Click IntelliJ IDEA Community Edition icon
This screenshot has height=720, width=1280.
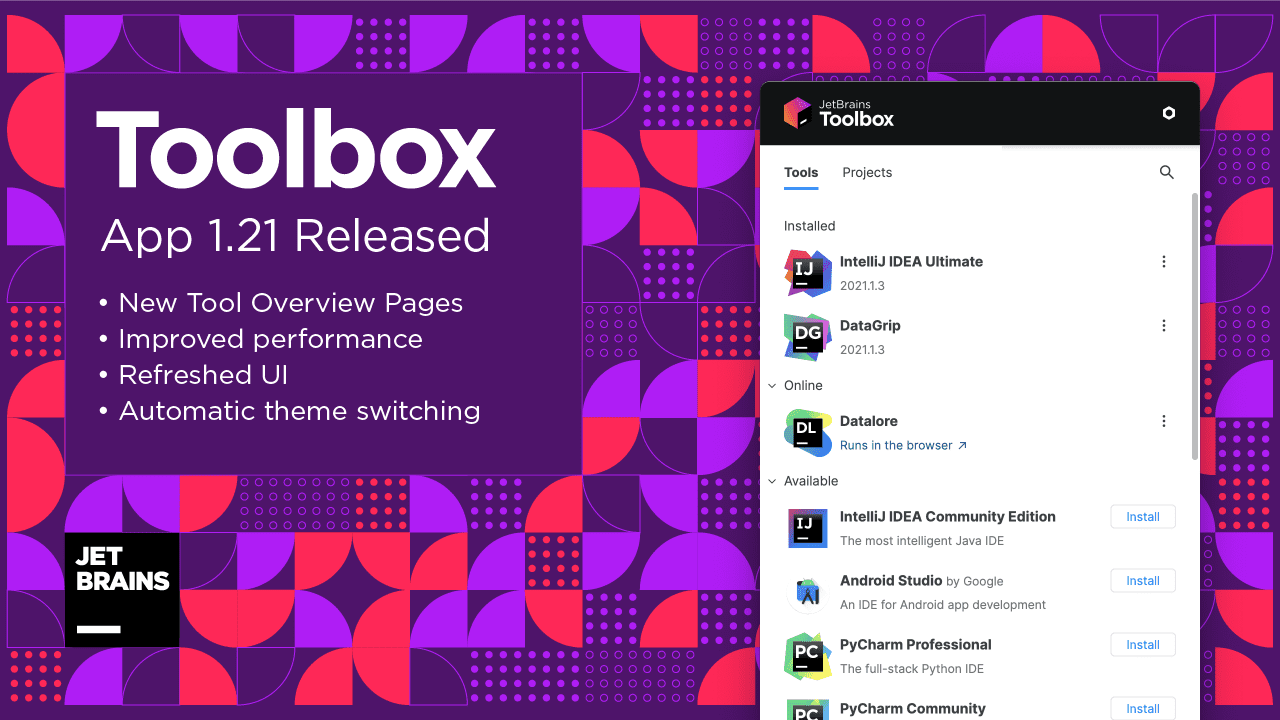pos(807,527)
